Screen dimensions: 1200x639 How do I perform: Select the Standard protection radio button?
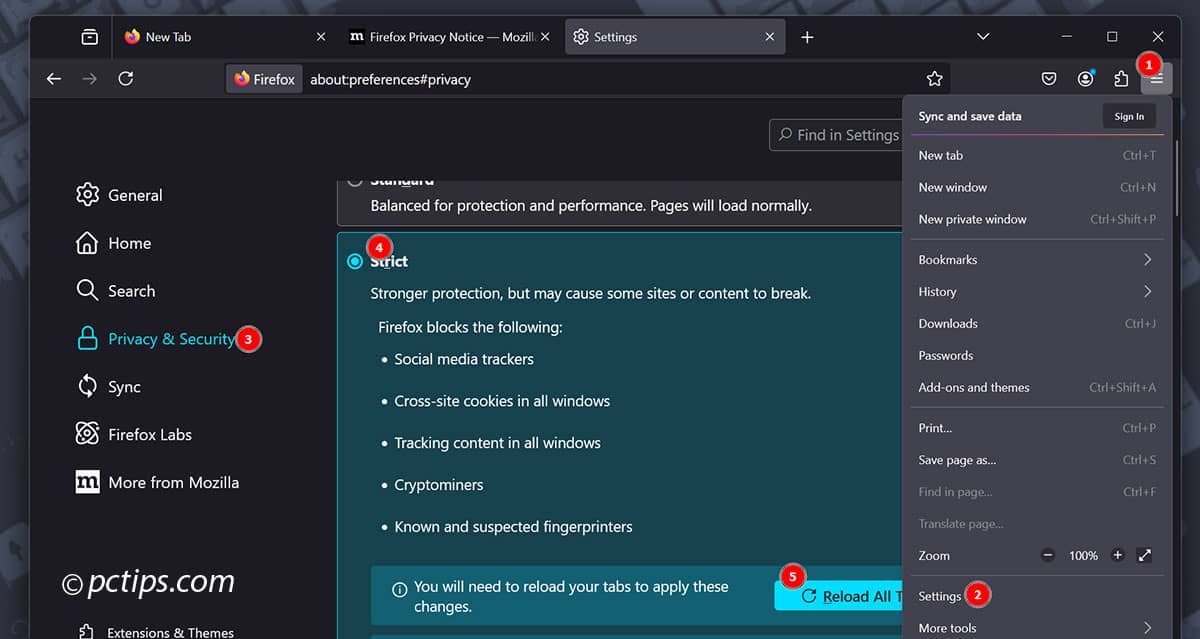pyautogui.click(x=355, y=181)
